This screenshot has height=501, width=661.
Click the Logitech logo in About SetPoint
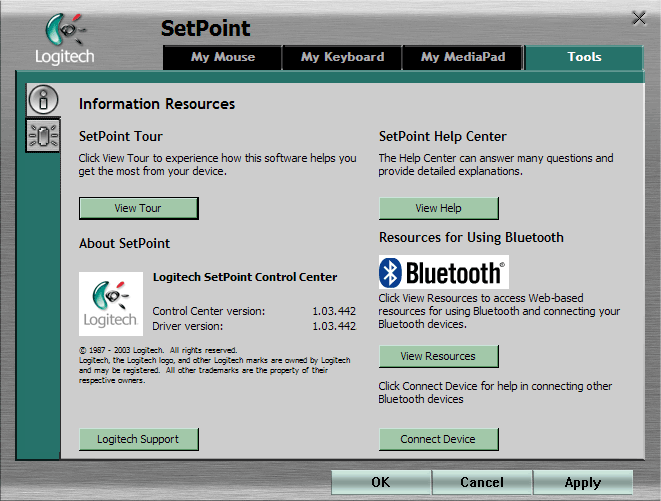111,304
